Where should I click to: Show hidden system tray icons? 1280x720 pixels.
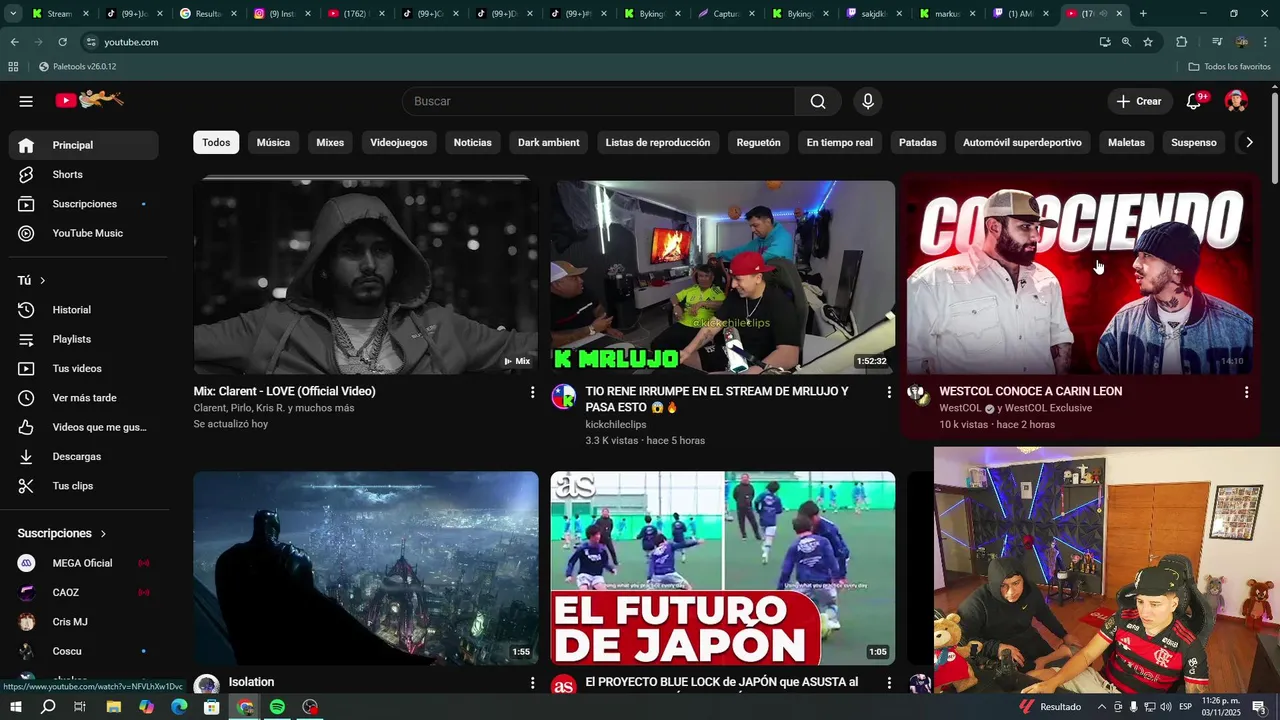coord(1101,707)
